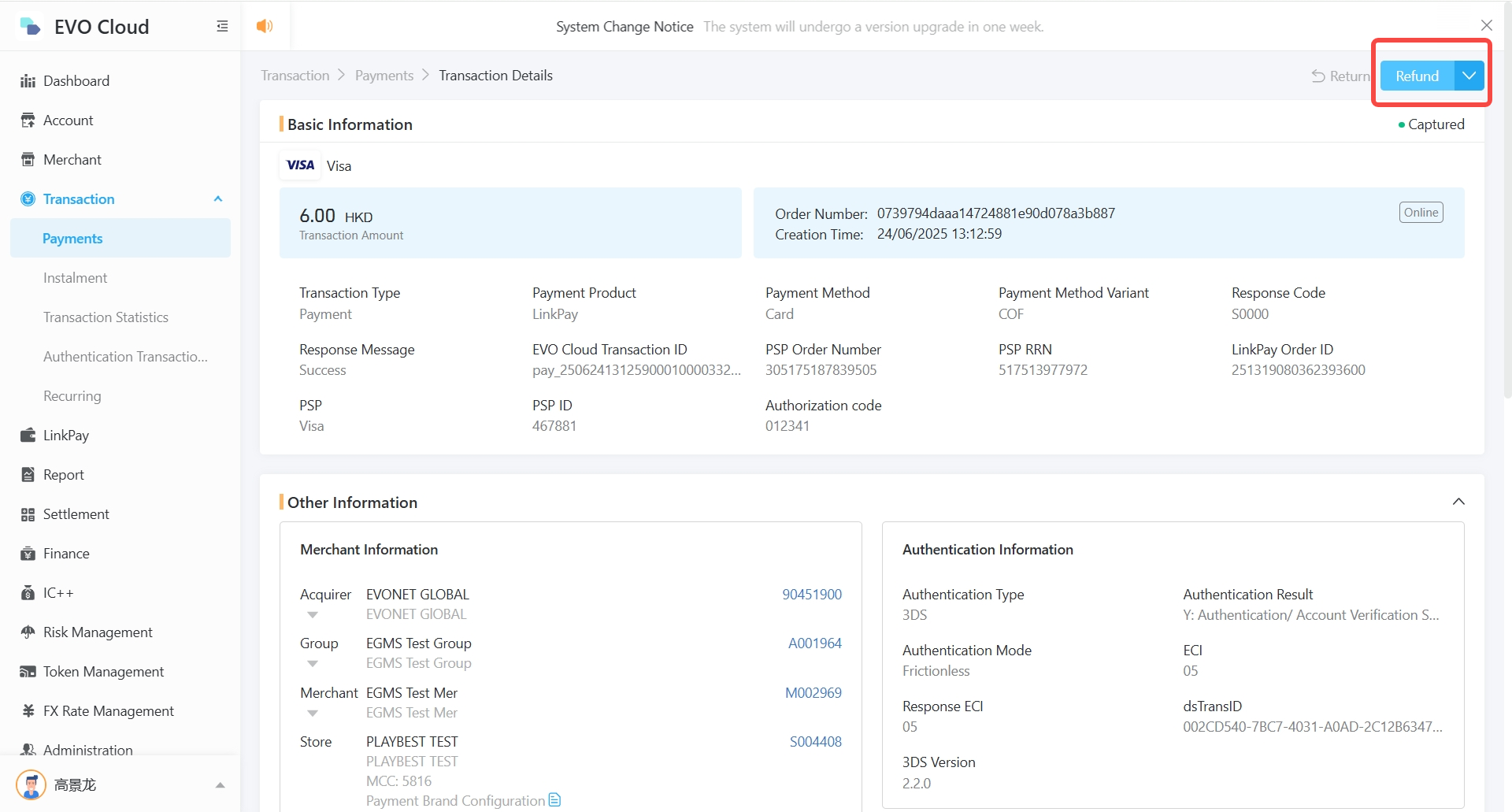Open the Dashboard sidebar icon

(28, 81)
